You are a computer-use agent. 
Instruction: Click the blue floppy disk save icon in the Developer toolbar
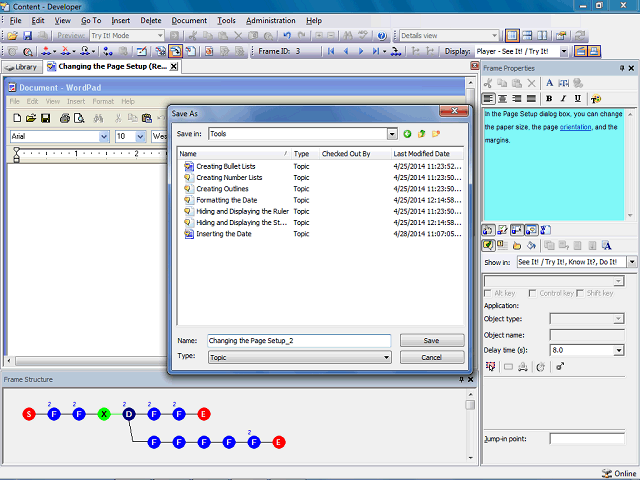[27, 36]
